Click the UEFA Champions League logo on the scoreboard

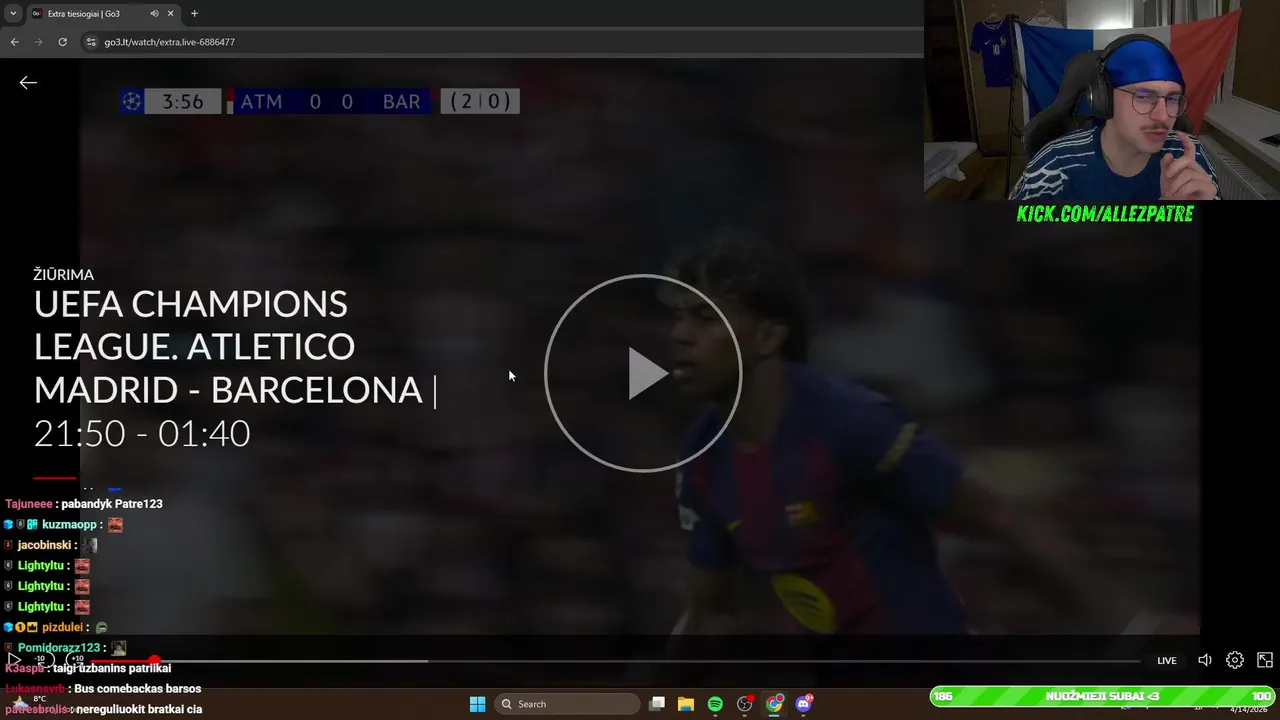point(132,101)
